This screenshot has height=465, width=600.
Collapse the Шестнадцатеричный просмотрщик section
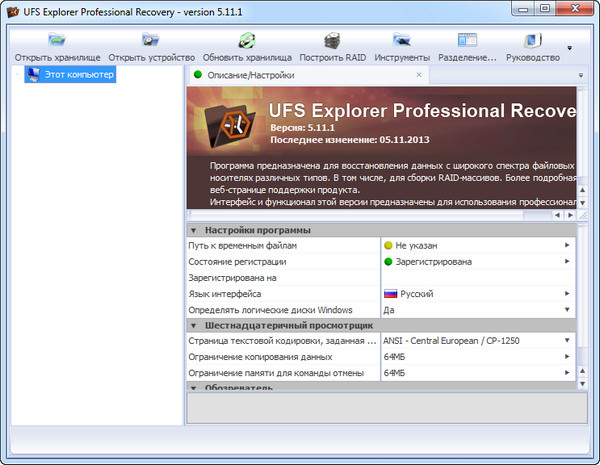tap(194, 326)
